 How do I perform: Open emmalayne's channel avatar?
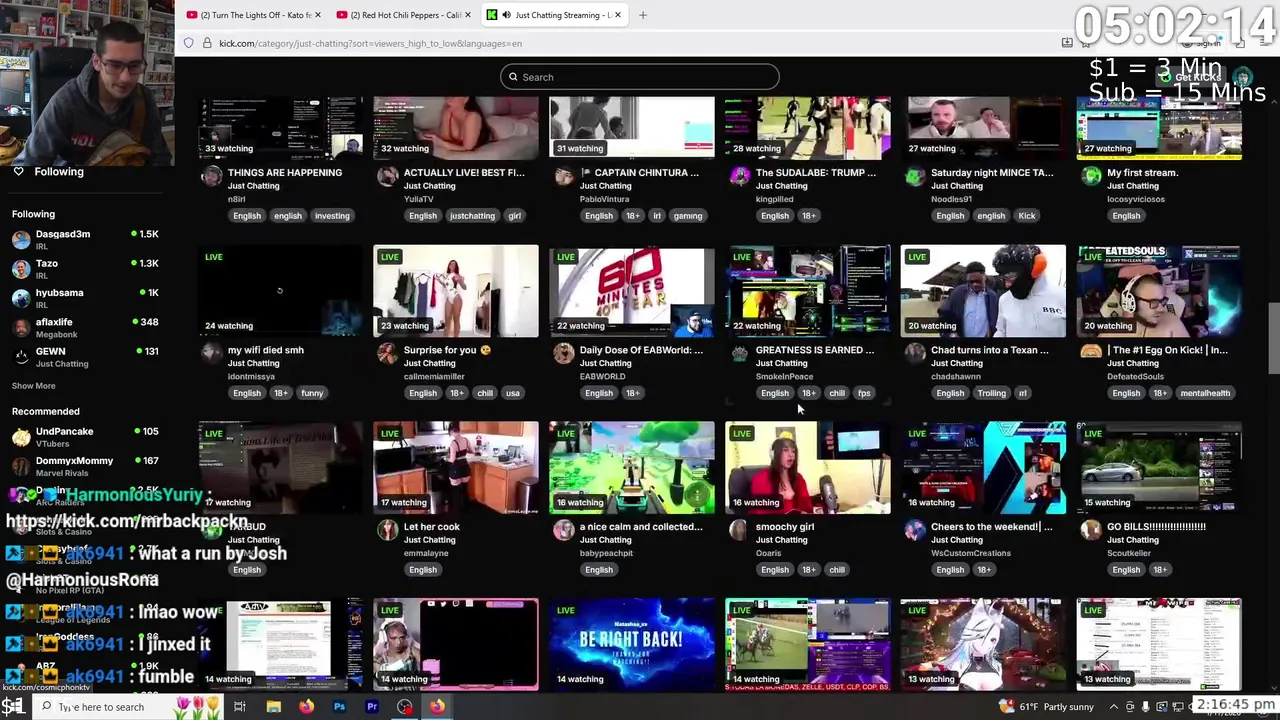388,530
